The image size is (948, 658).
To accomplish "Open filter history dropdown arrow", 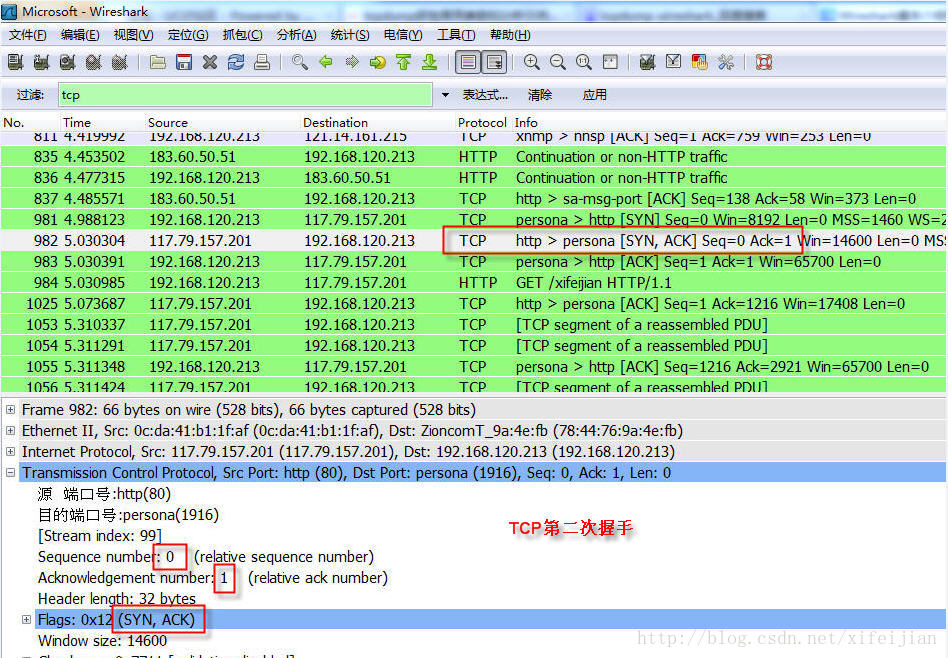I will coord(446,95).
